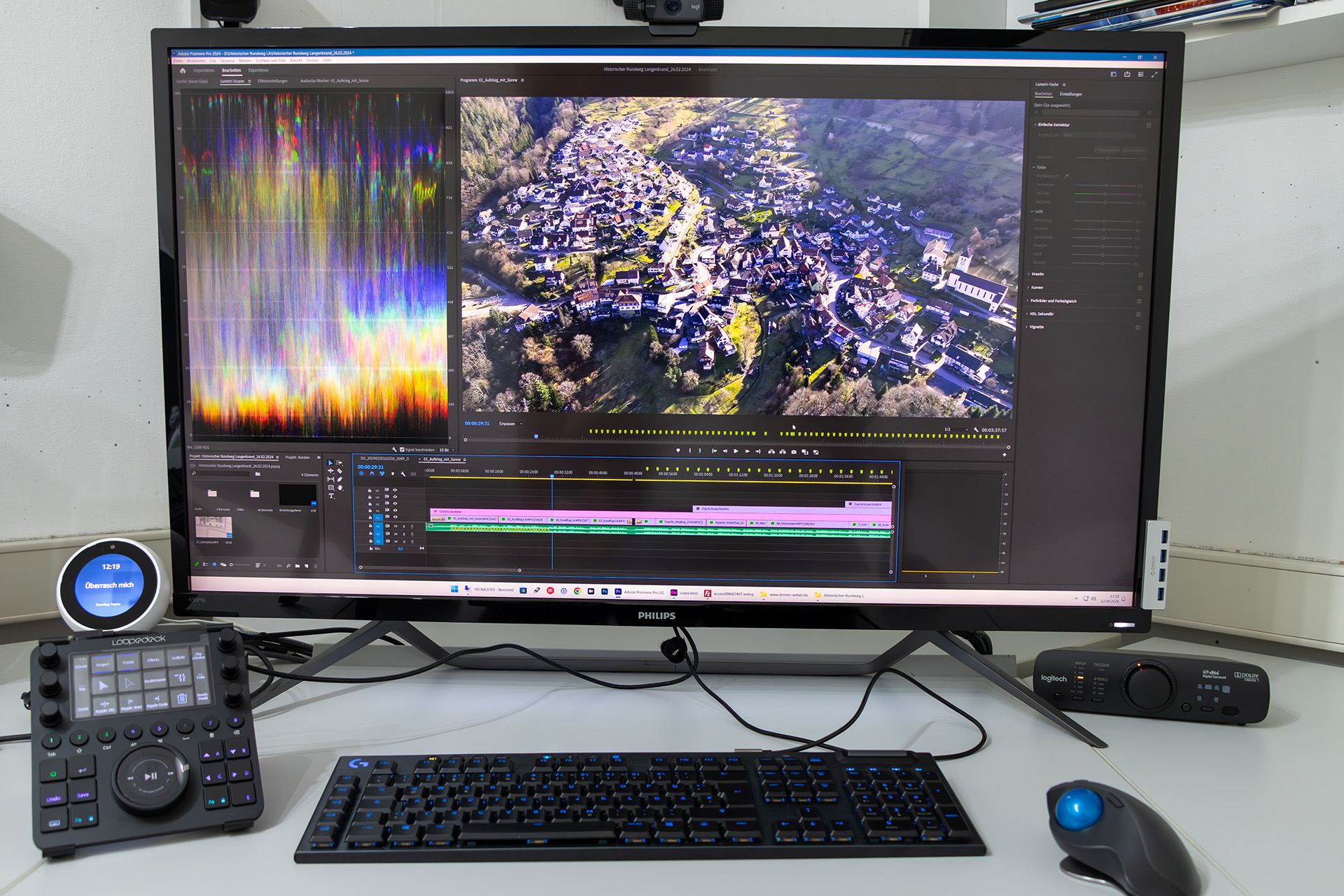Add marker in Program monitor controls
The height and width of the screenshot is (896, 1344).
point(678,451)
